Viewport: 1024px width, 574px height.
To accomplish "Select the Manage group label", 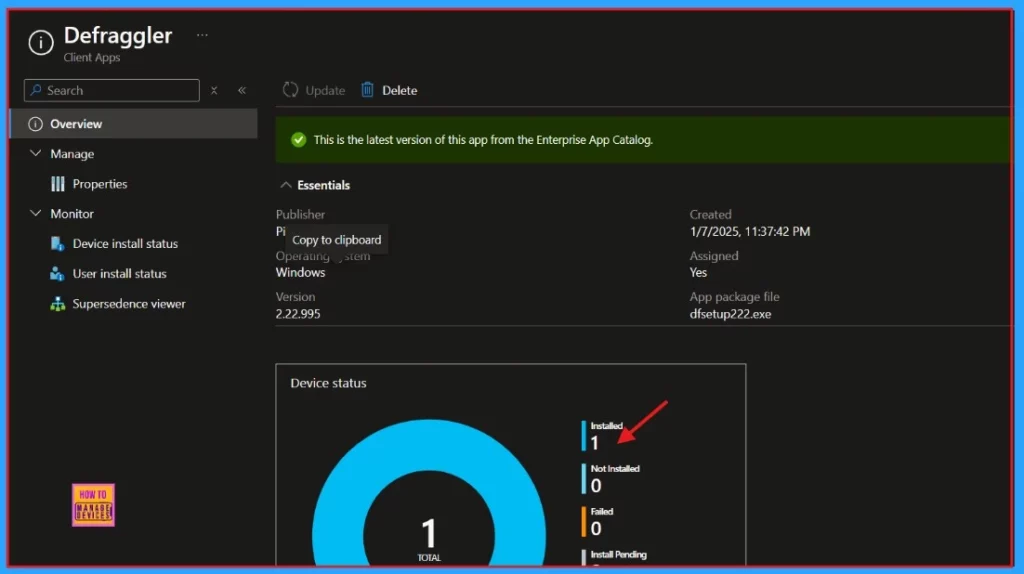I will 72,154.
